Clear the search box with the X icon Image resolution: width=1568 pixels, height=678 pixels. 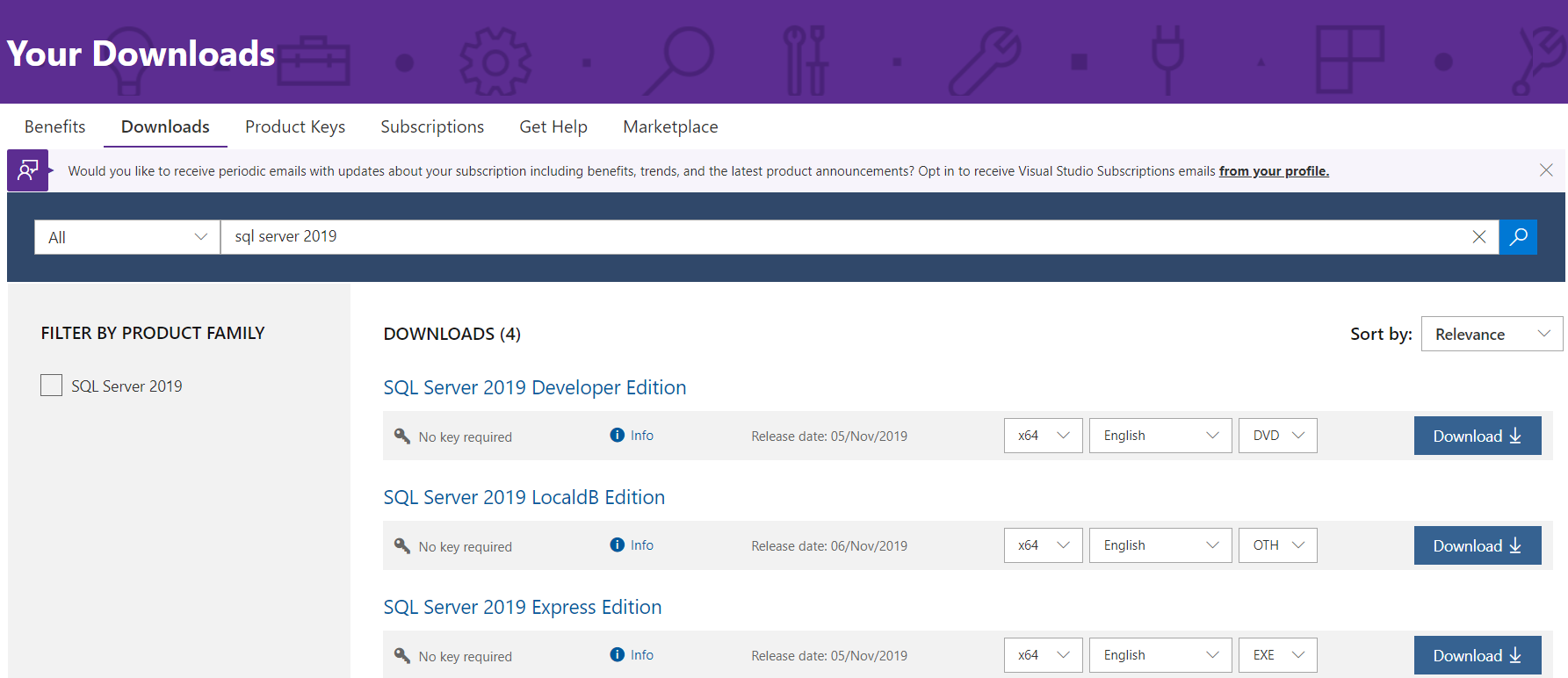tap(1479, 237)
